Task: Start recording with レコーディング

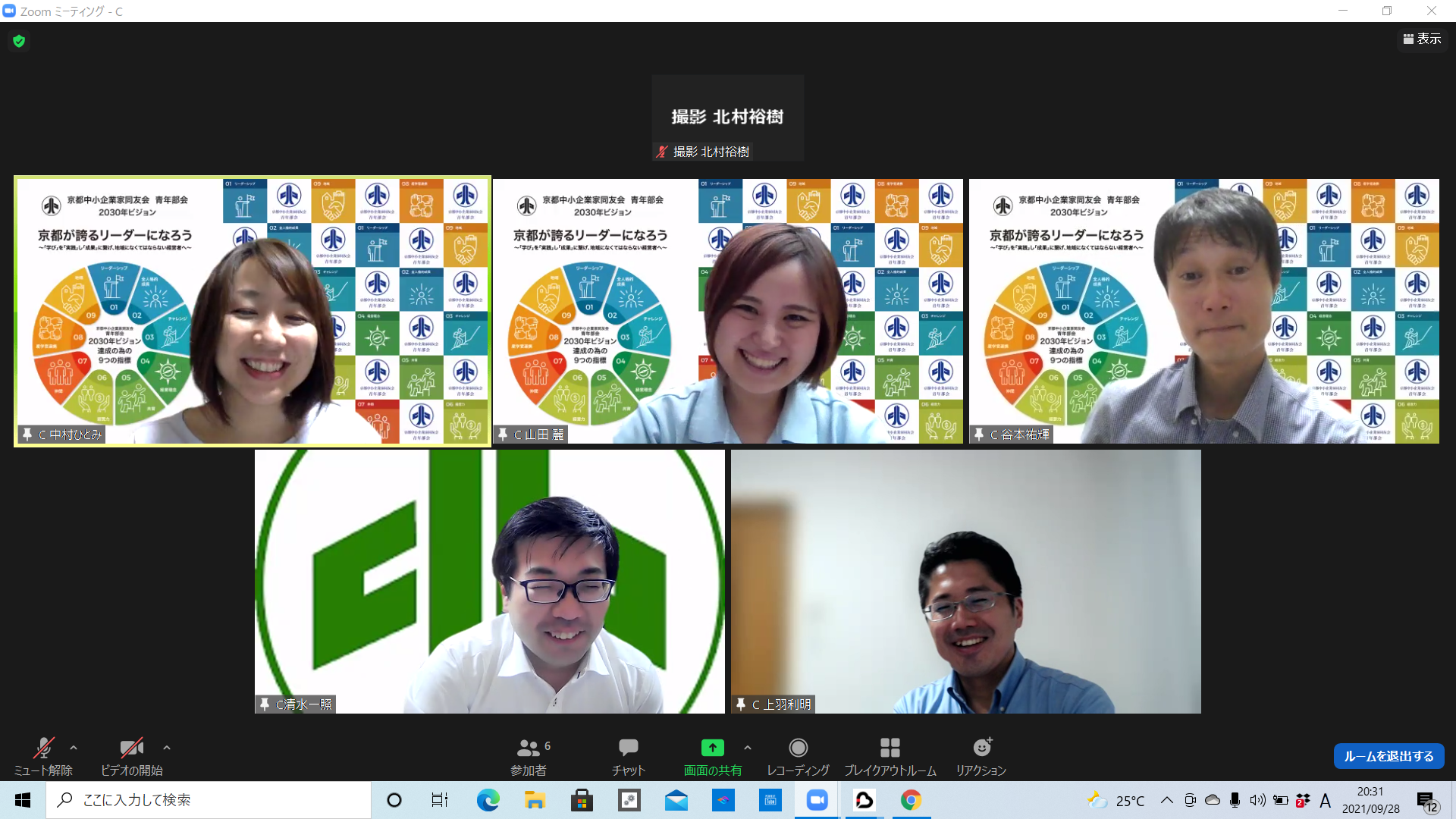Action: [x=798, y=756]
